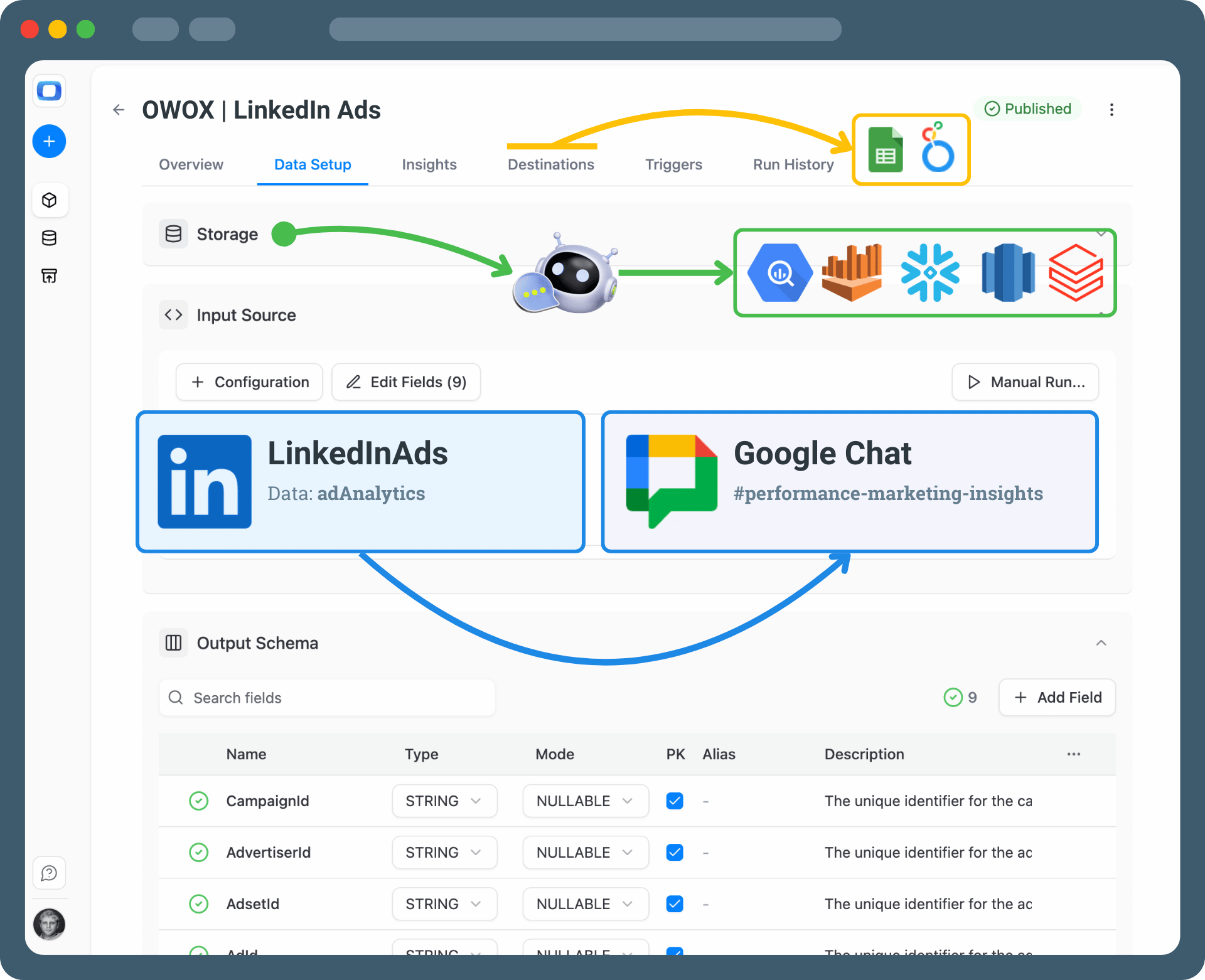Click the back arrow next to title
This screenshot has width=1205, height=980.
(119, 110)
